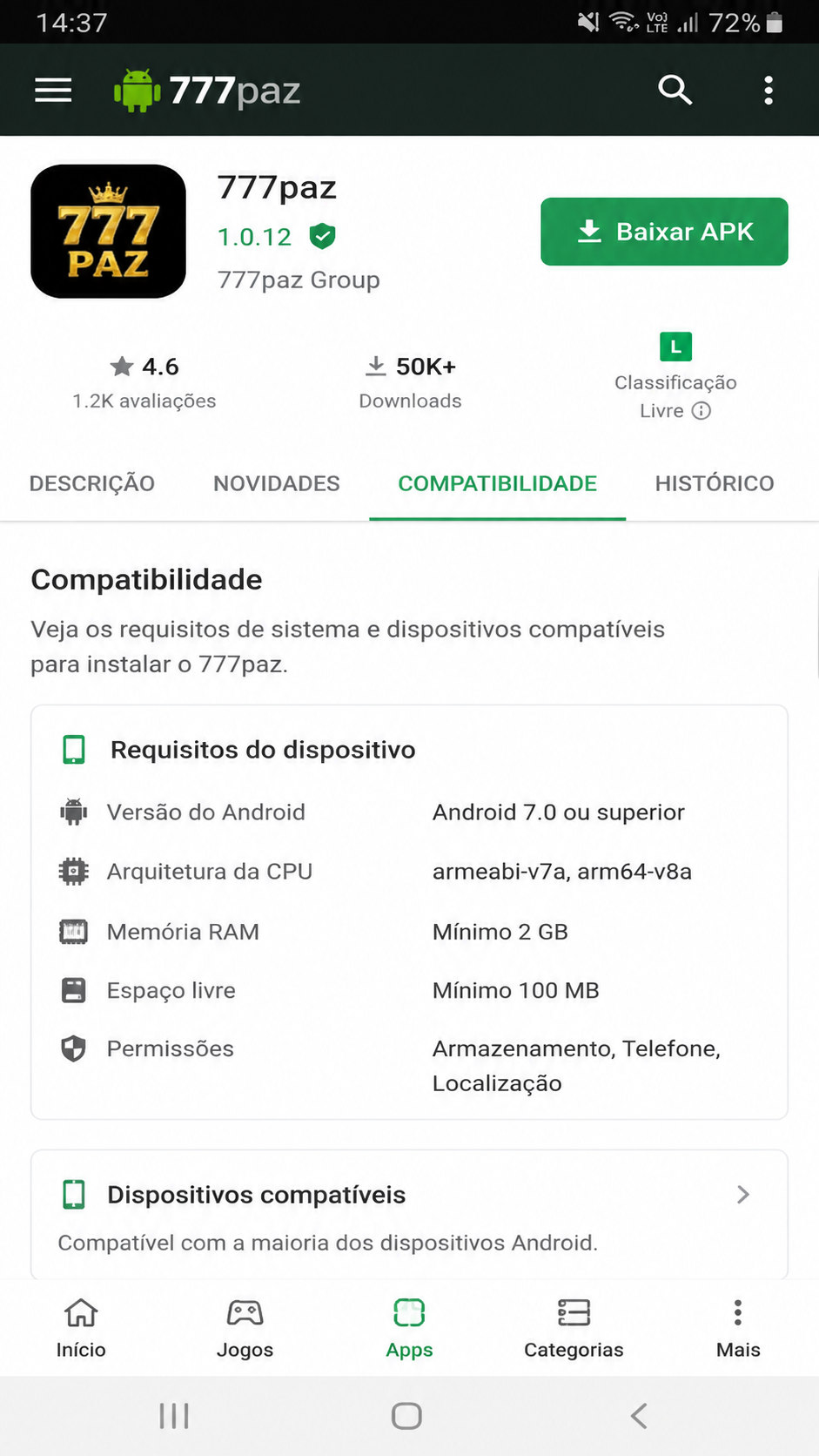Tap the Mais bottom navigation dots
The image size is (819, 1456).
pyautogui.click(x=738, y=1312)
